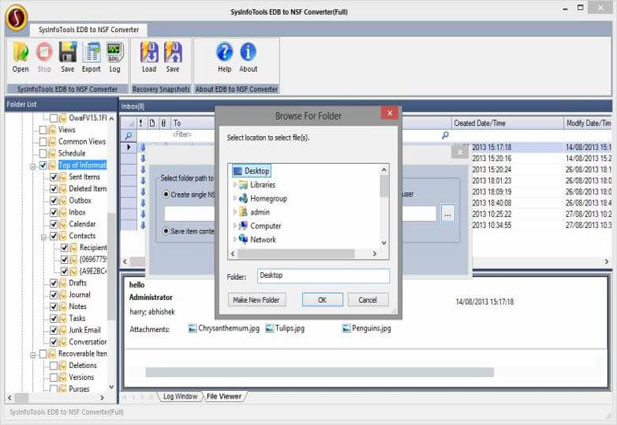
Task: Check the Deletions folder checkbox
Action: 54,366
